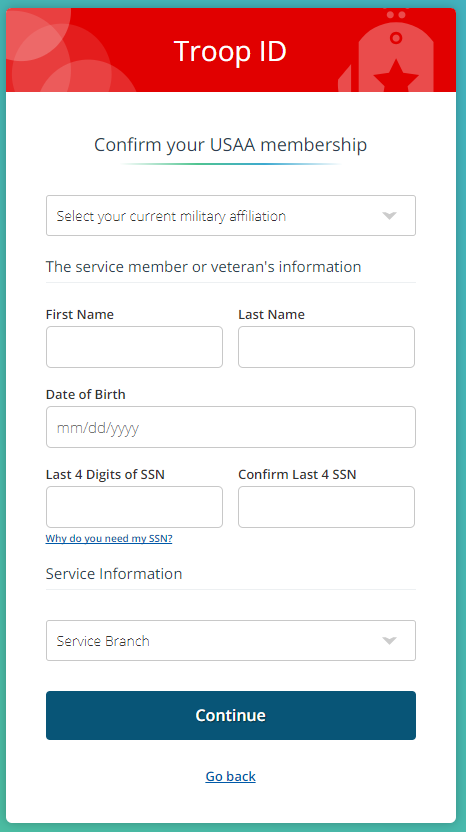The height and width of the screenshot is (832, 466).
Task: Follow the Go back link
Action: (230, 776)
